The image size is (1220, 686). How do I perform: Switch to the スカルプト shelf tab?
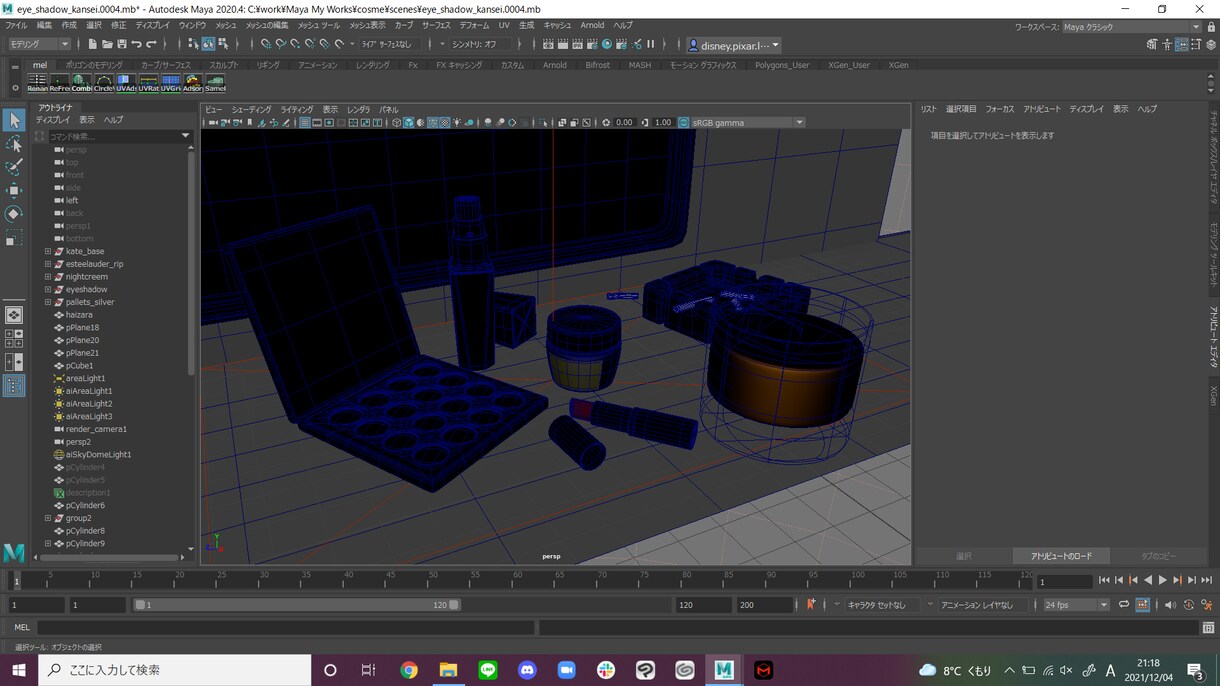coord(223,65)
